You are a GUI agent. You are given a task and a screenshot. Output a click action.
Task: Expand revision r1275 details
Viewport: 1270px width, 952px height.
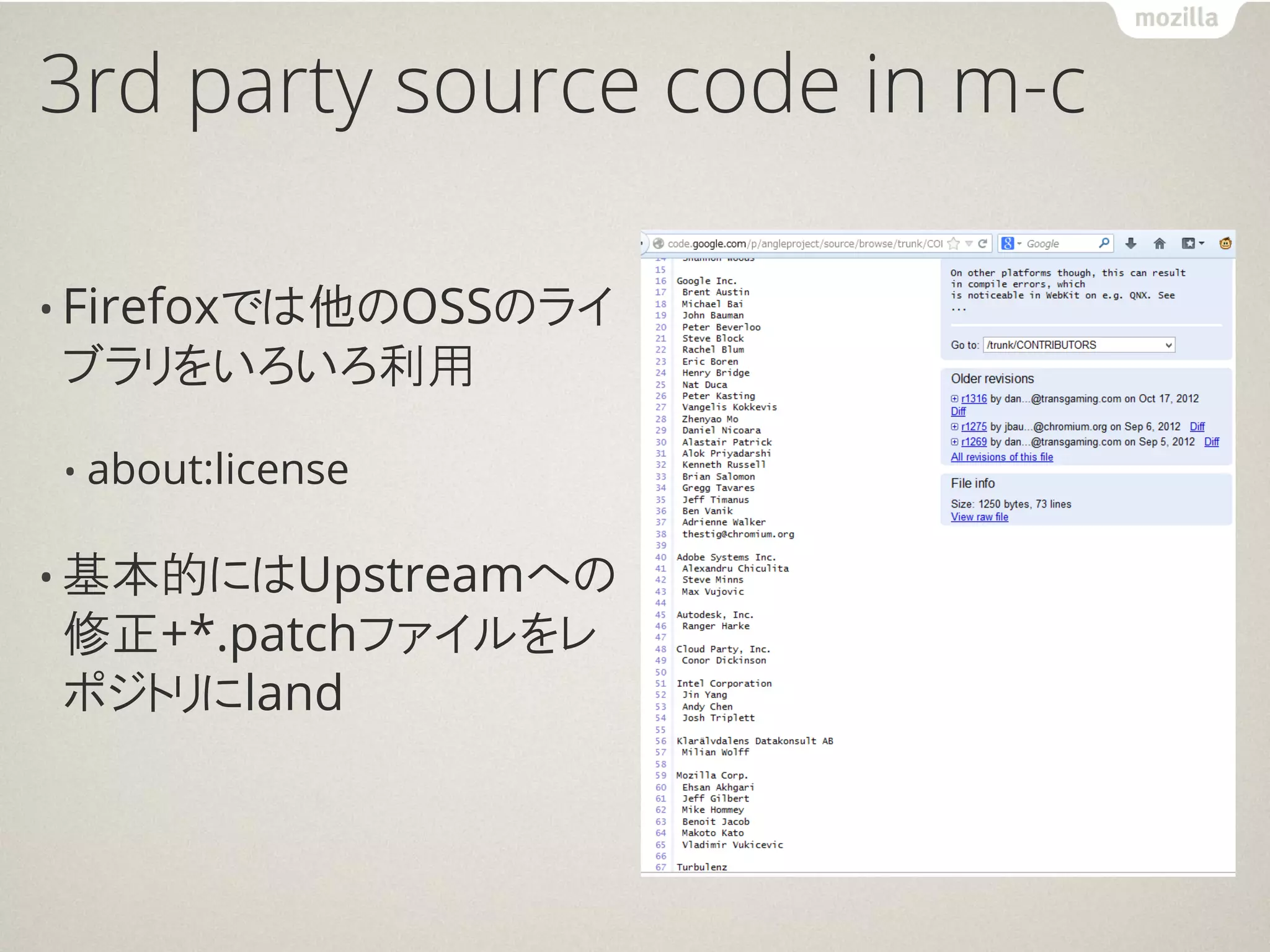pos(954,426)
